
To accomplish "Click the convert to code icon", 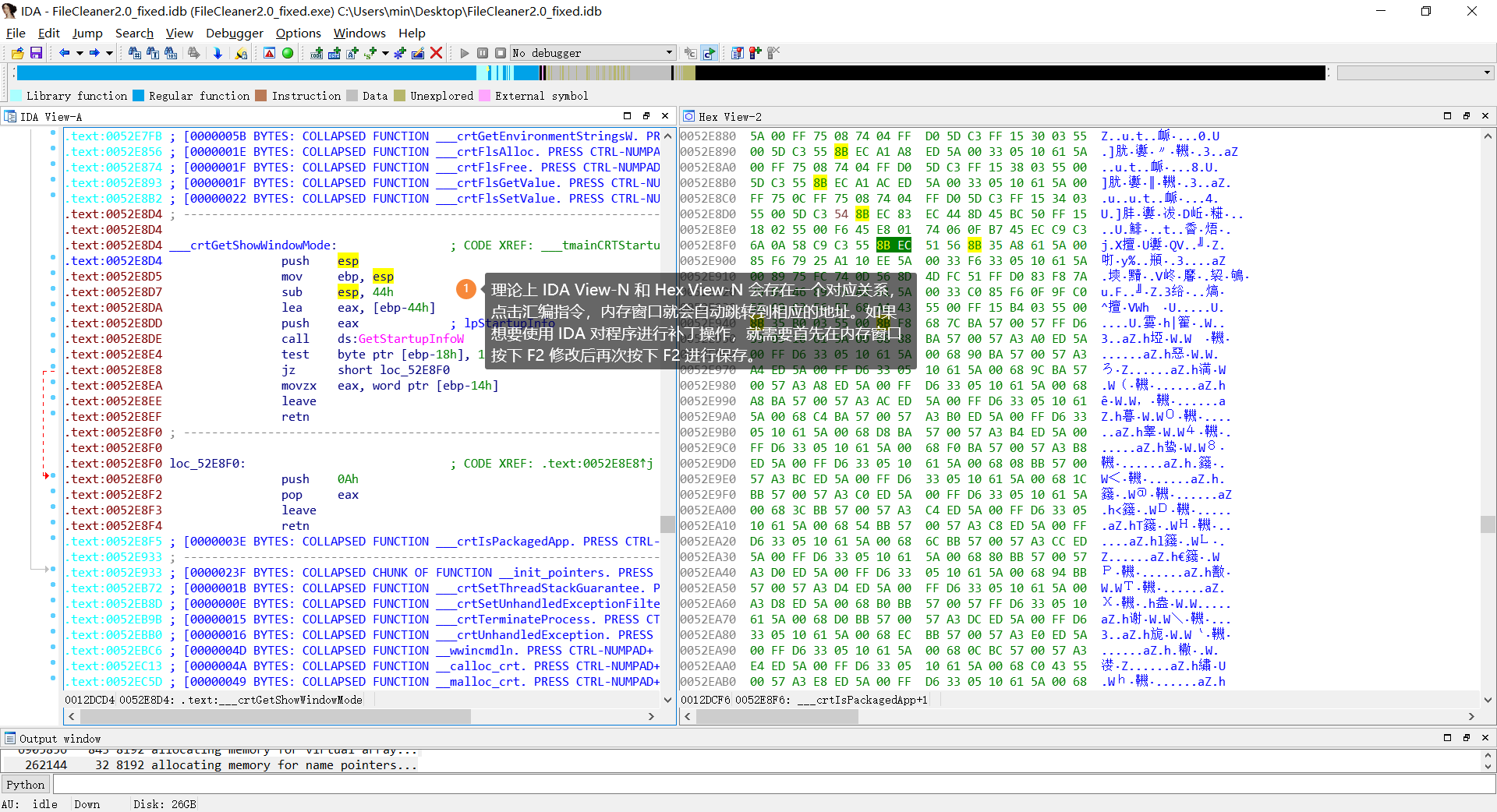I will click(x=317, y=53).
